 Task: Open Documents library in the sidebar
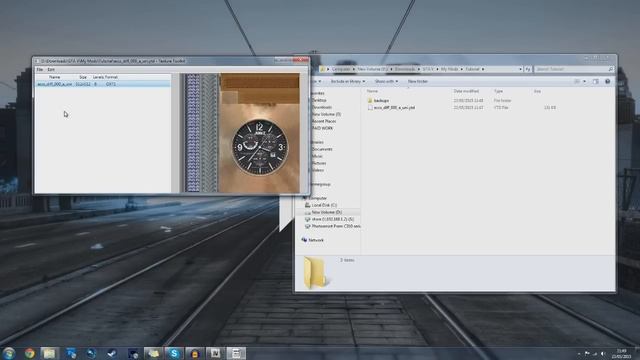322,149
